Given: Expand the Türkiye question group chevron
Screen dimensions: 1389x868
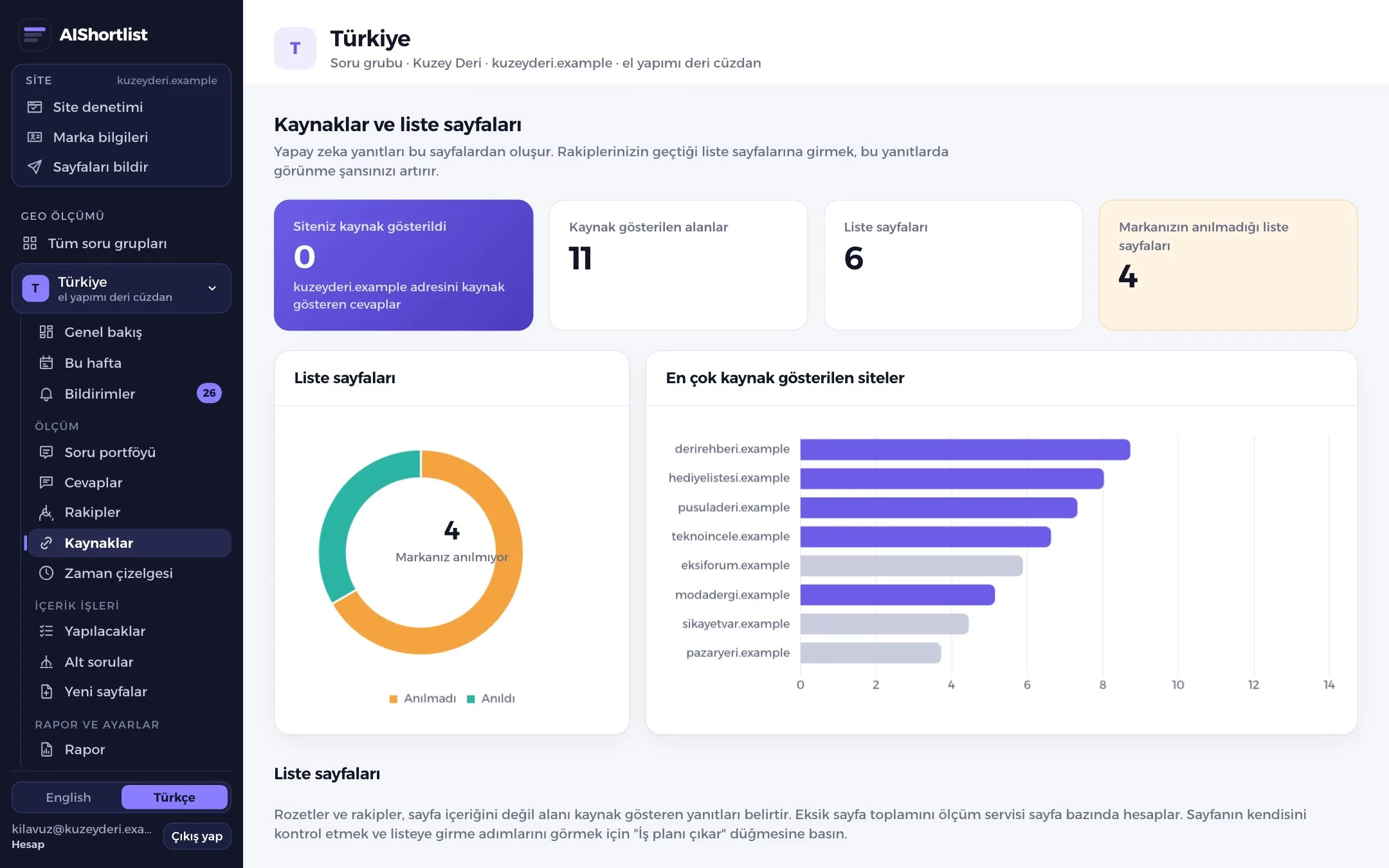Looking at the screenshot, I should point(212,288).
